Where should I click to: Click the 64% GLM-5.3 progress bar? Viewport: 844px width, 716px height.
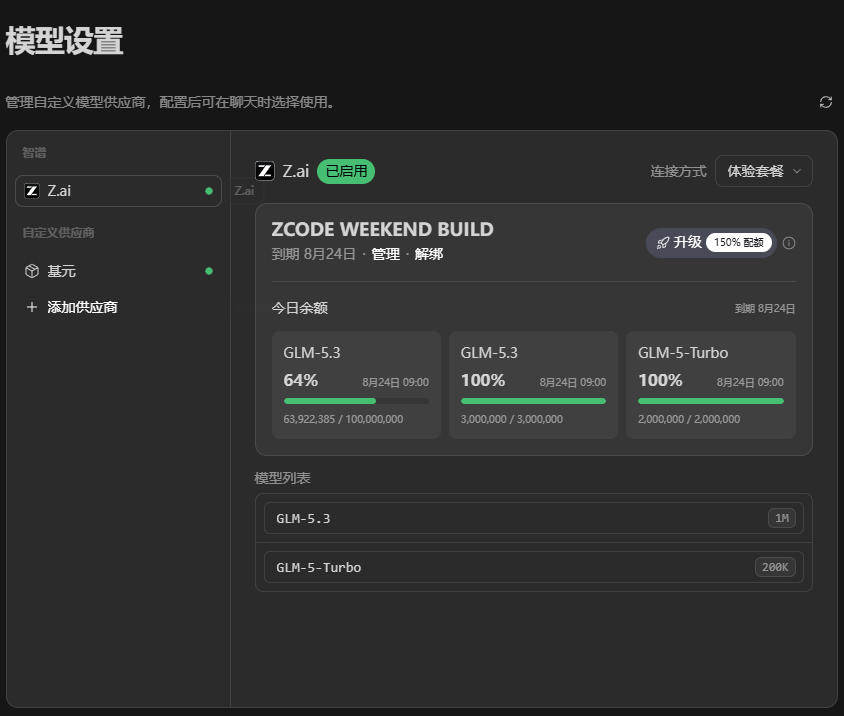coord(356,401)
